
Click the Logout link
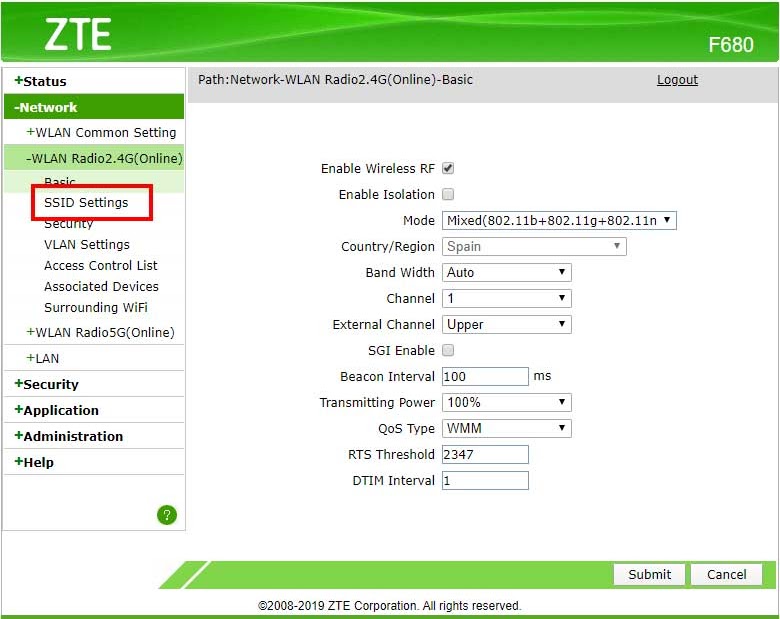pos(677,80)
